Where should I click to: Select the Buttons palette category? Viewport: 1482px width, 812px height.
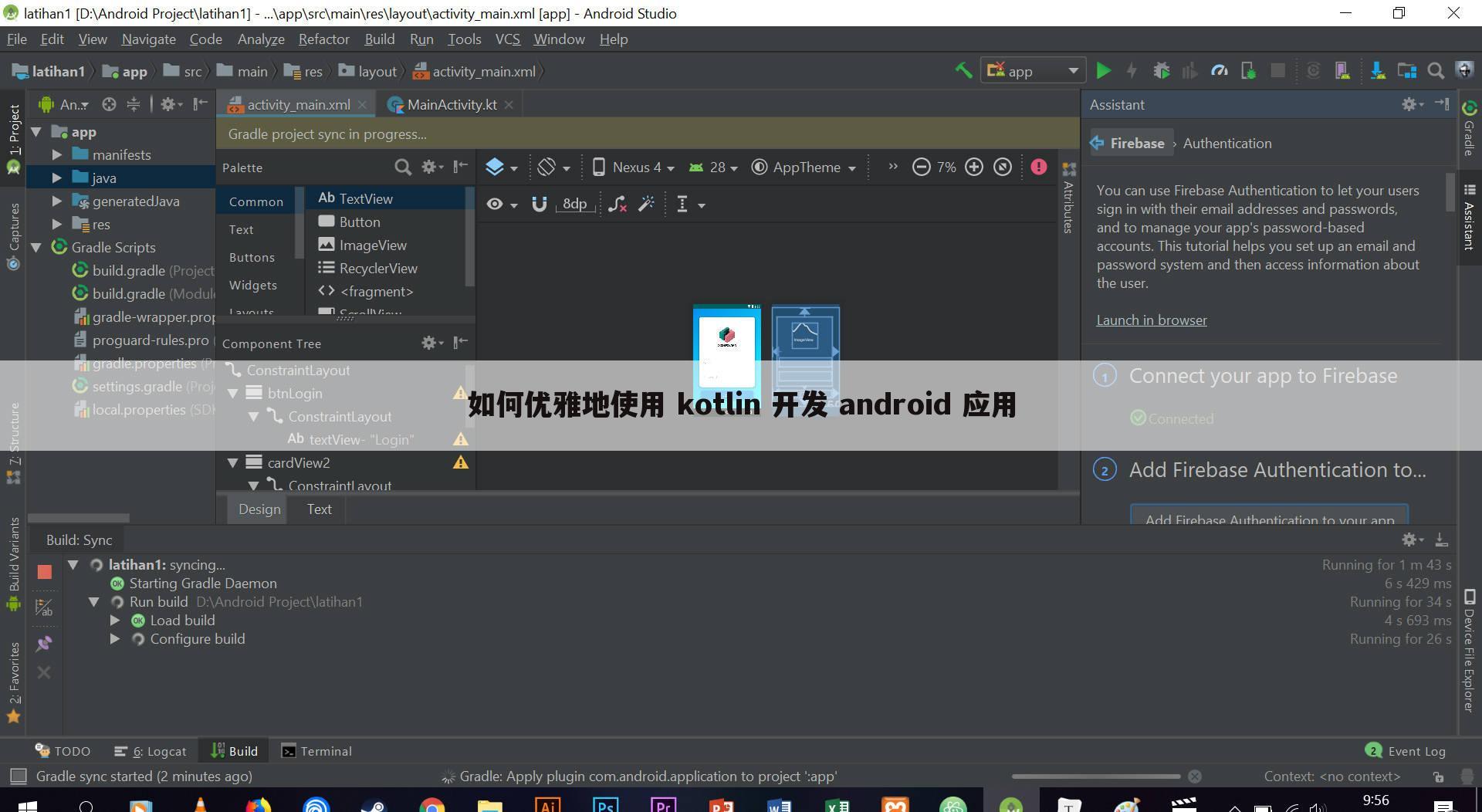[252, 257]
